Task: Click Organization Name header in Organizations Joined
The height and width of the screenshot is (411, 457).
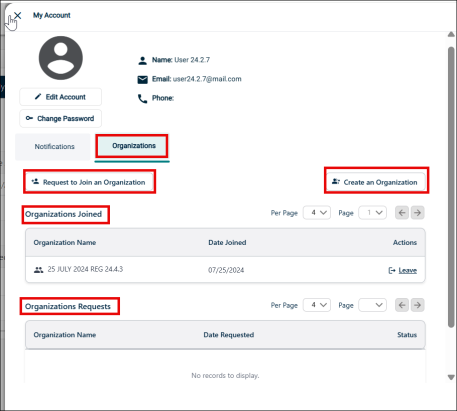Action: coord(65,242)
